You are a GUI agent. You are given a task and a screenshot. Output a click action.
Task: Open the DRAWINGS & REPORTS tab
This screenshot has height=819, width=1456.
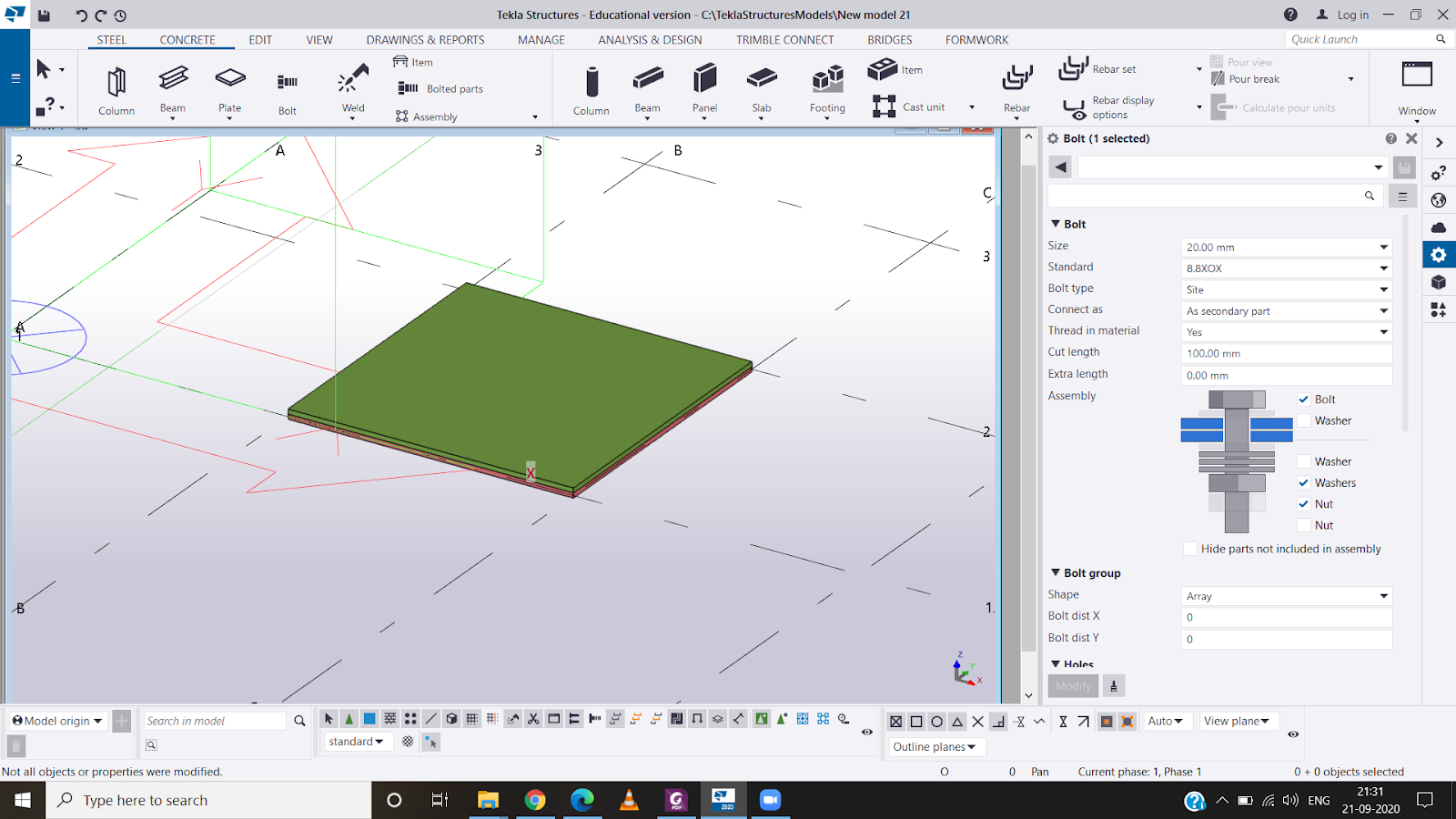click(425, 40)
